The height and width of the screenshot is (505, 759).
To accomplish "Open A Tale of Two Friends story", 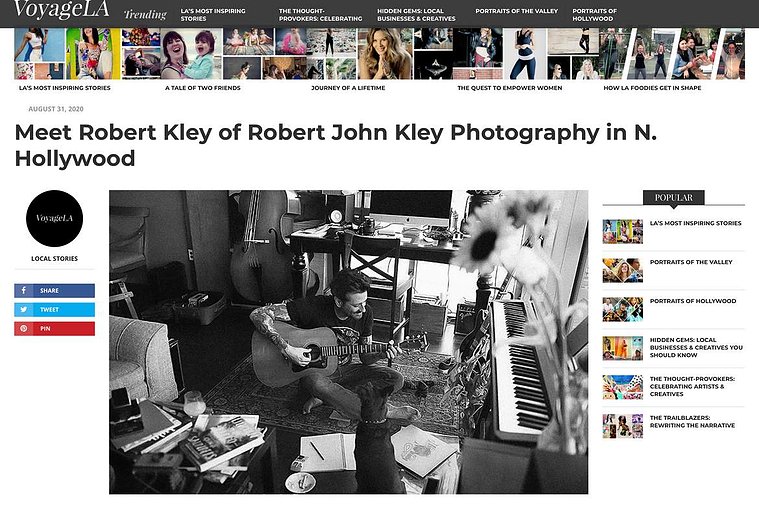I will 203,88.
